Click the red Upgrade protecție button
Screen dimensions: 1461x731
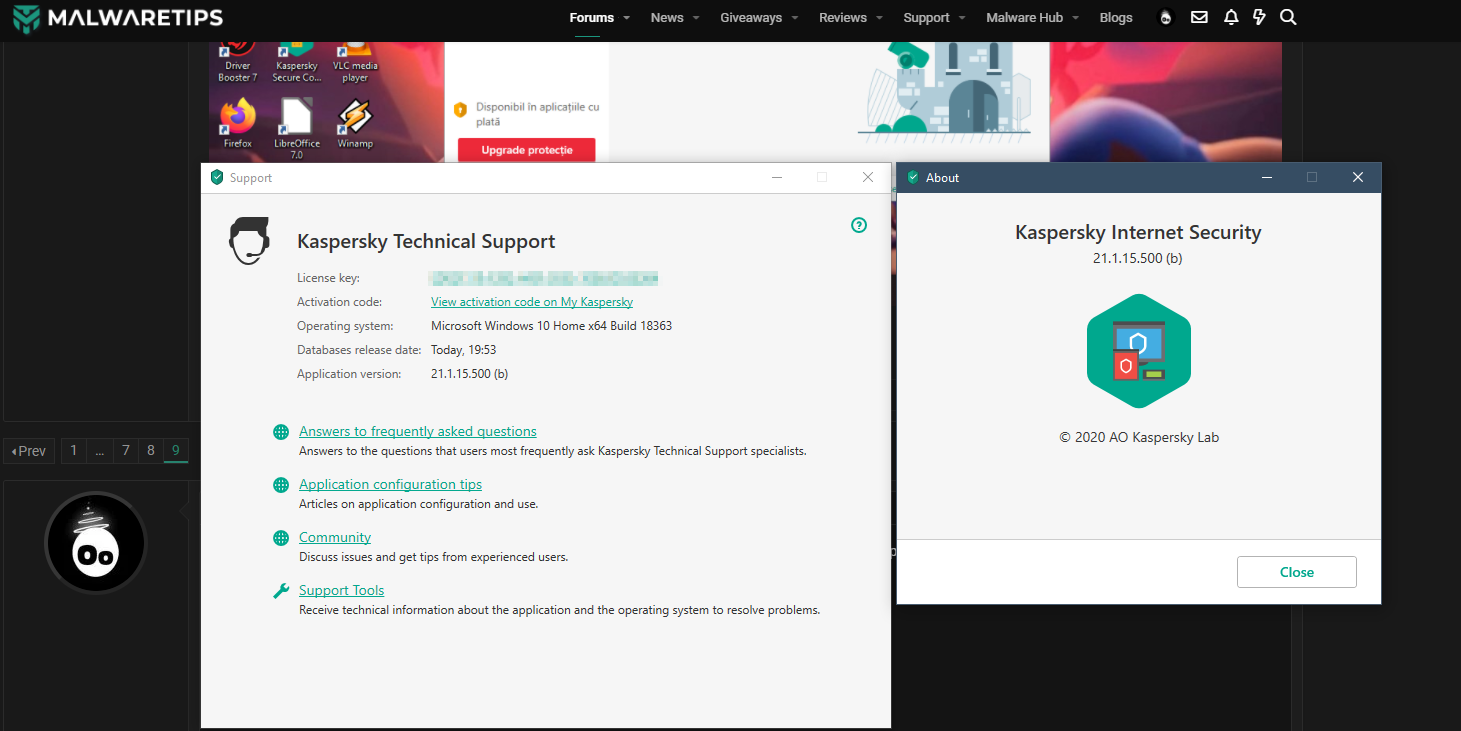(527, 150)
